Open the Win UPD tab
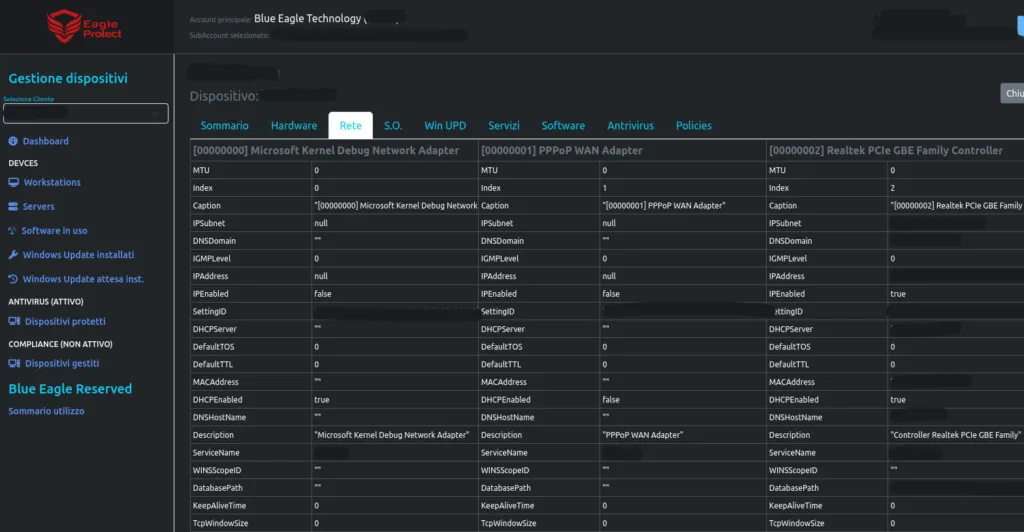 pos(445,125)
